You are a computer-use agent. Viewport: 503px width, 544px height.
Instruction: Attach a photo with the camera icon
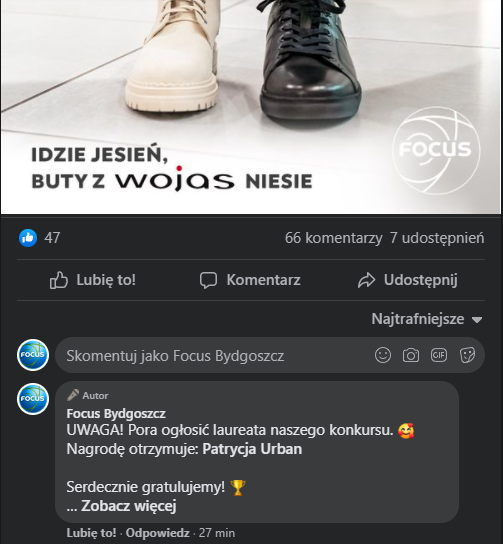(411, 355)
